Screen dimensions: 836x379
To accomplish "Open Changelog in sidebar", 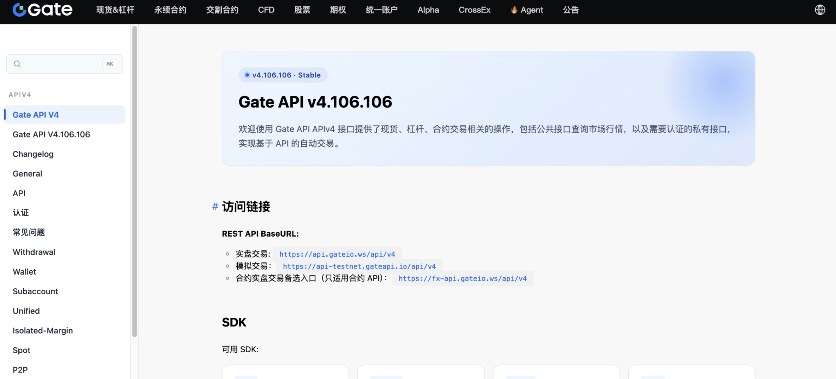I will (33, 154).
